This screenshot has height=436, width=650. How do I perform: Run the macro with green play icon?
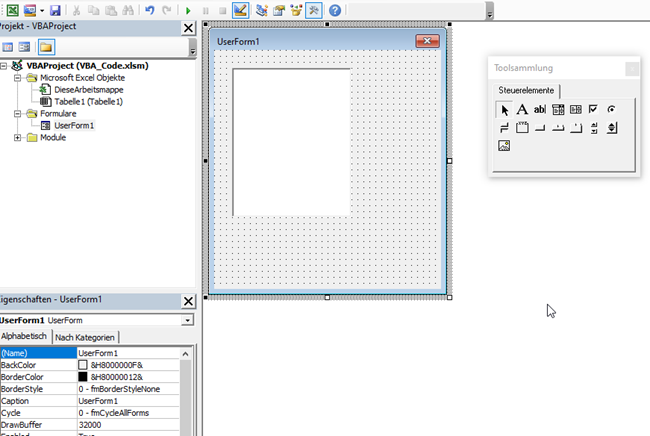coord(188,10)
